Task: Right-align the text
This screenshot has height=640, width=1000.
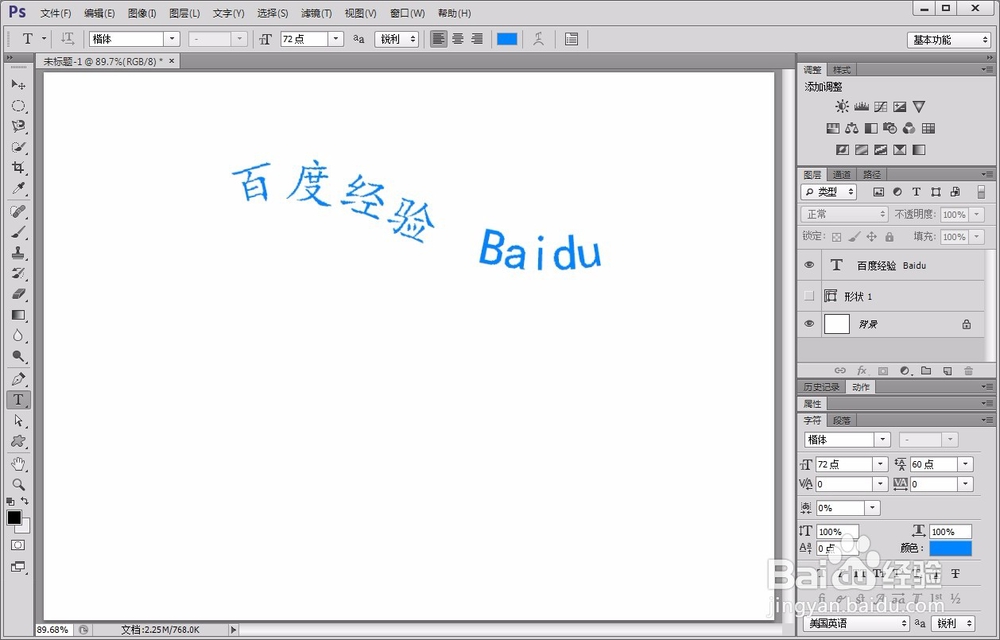Action: pos(476,39)
